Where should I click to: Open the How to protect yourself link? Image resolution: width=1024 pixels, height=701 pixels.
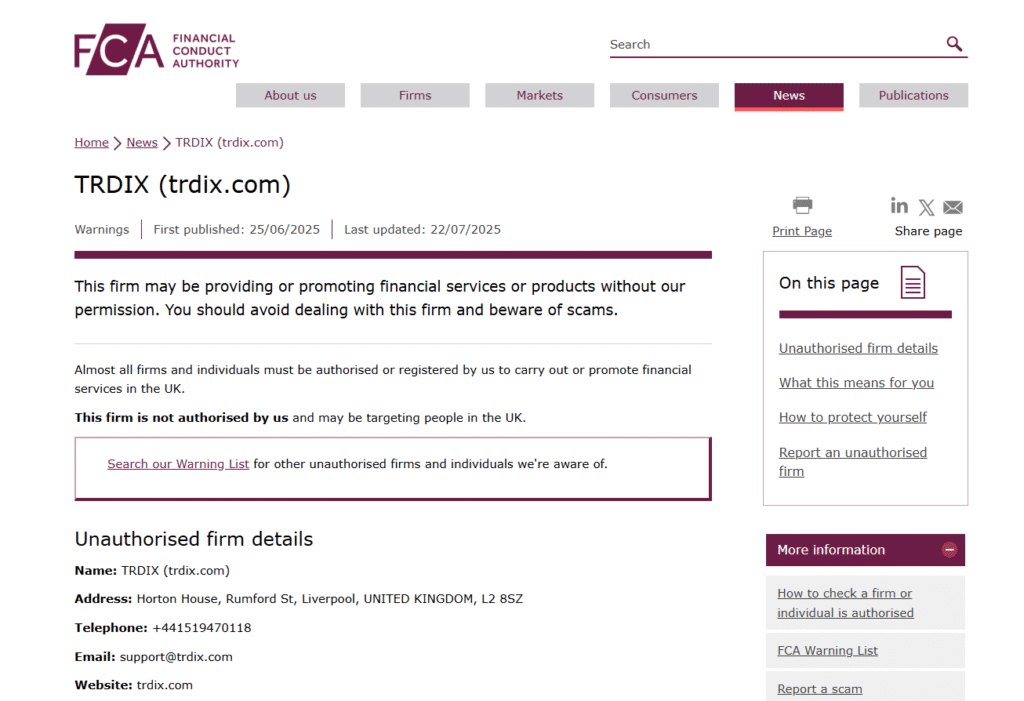(852, 418)
